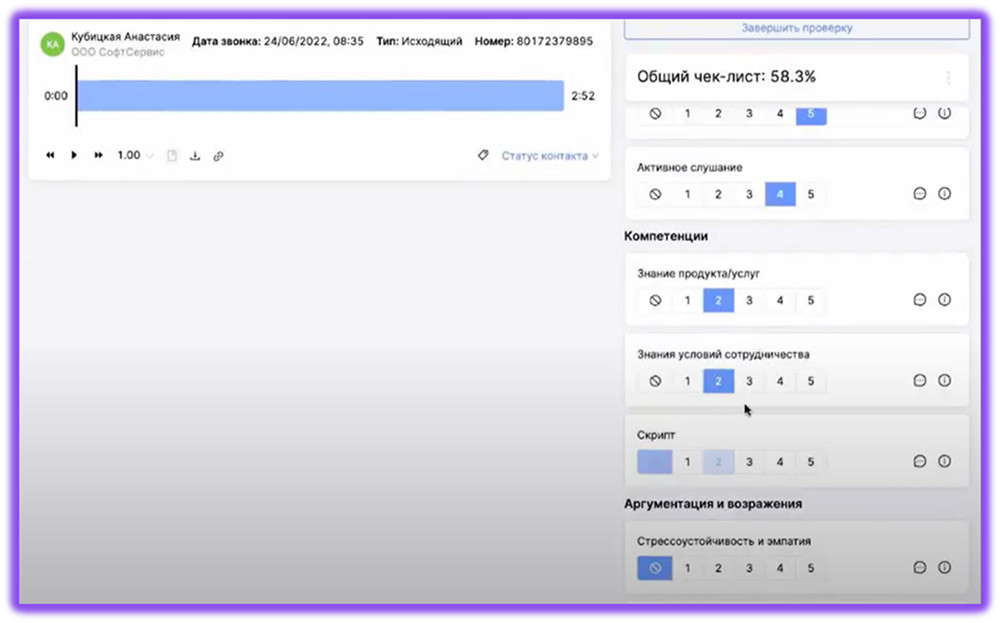
Task: Select score 5 for Скрипт
Action: pos(811,462)
